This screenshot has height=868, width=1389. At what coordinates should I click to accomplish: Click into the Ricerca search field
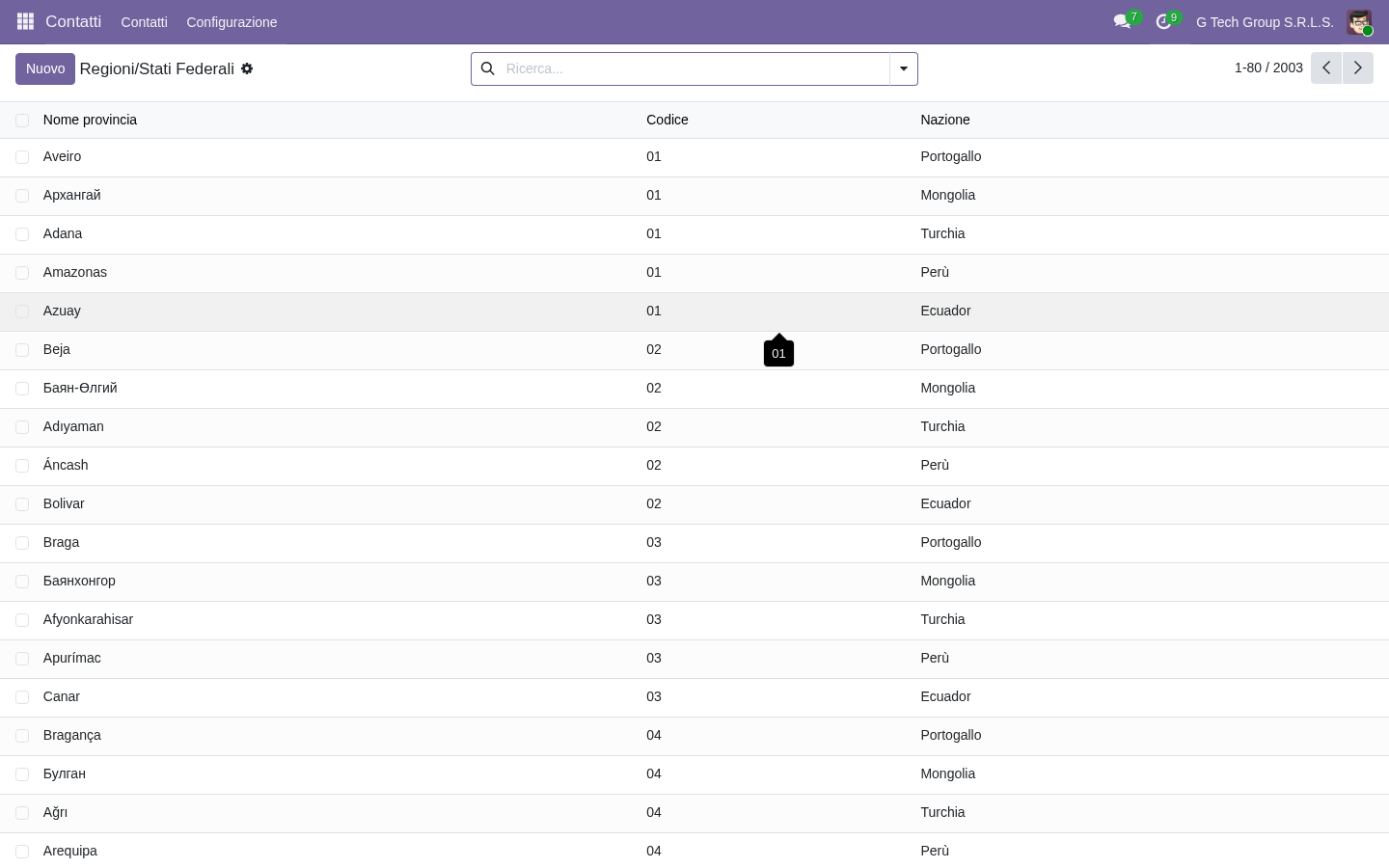694,68
